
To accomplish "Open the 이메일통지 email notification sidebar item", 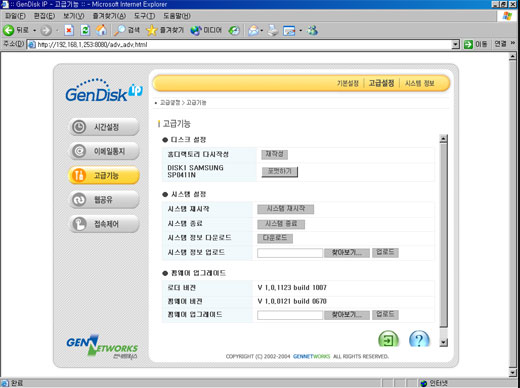I will pyautogui.click(x=104, y=151).
